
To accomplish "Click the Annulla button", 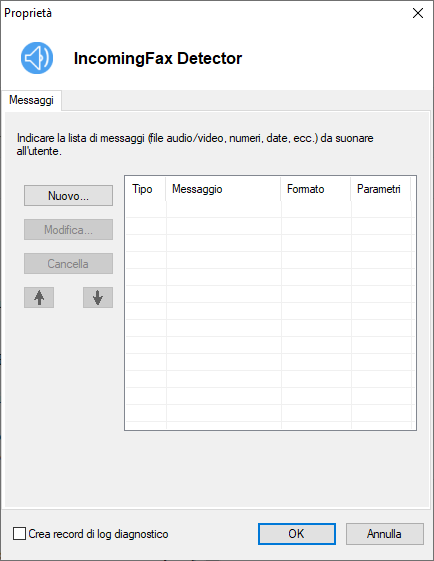I will pos(385,534).
